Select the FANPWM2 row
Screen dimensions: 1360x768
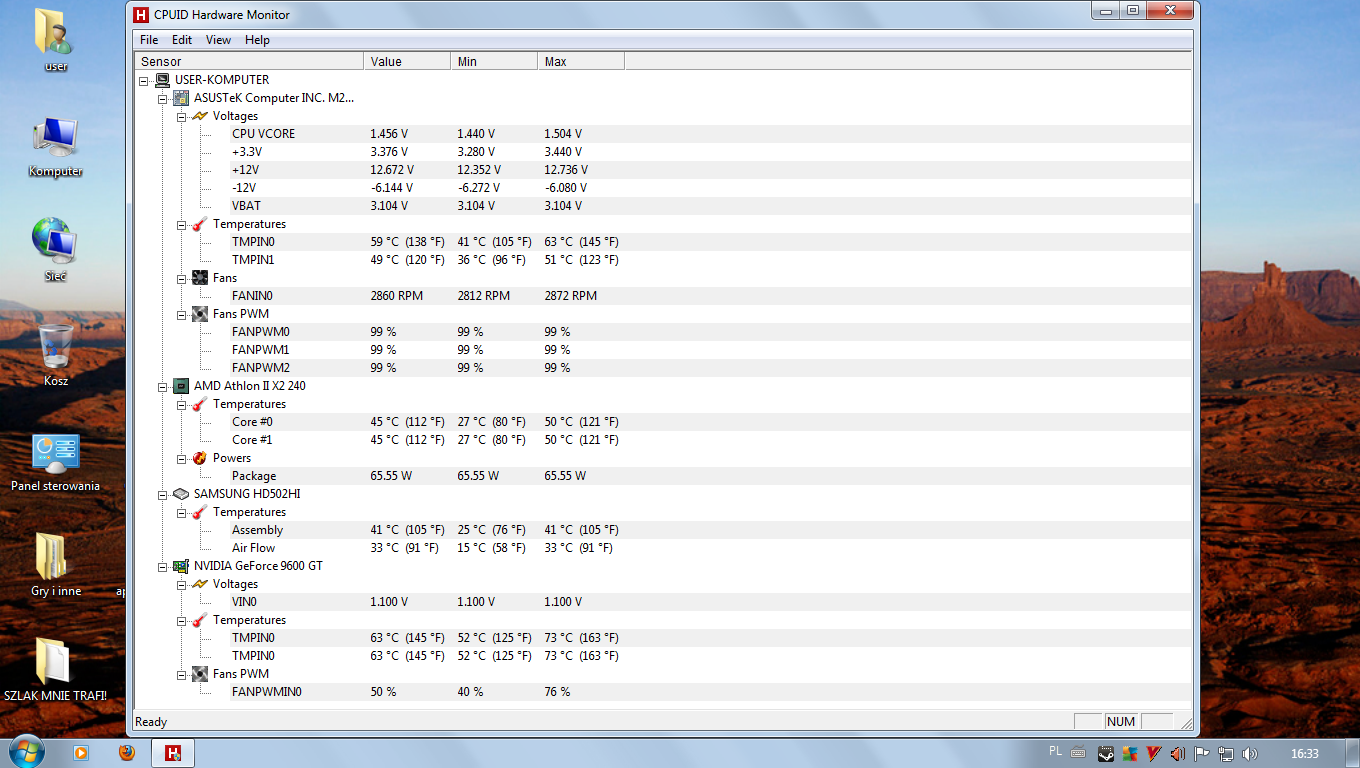(x=710, y=368)
